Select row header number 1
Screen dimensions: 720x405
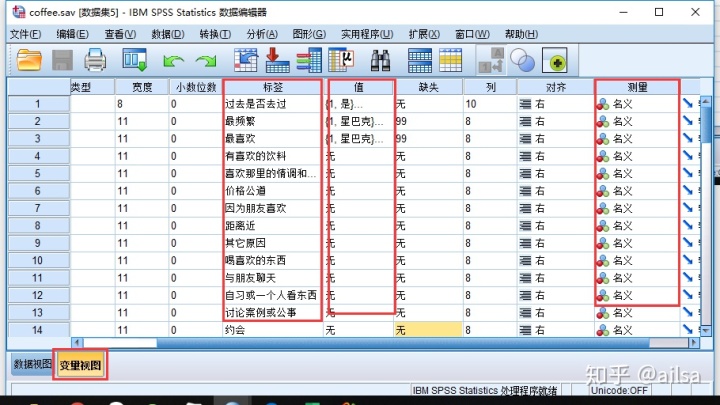[x=38, y=104]
